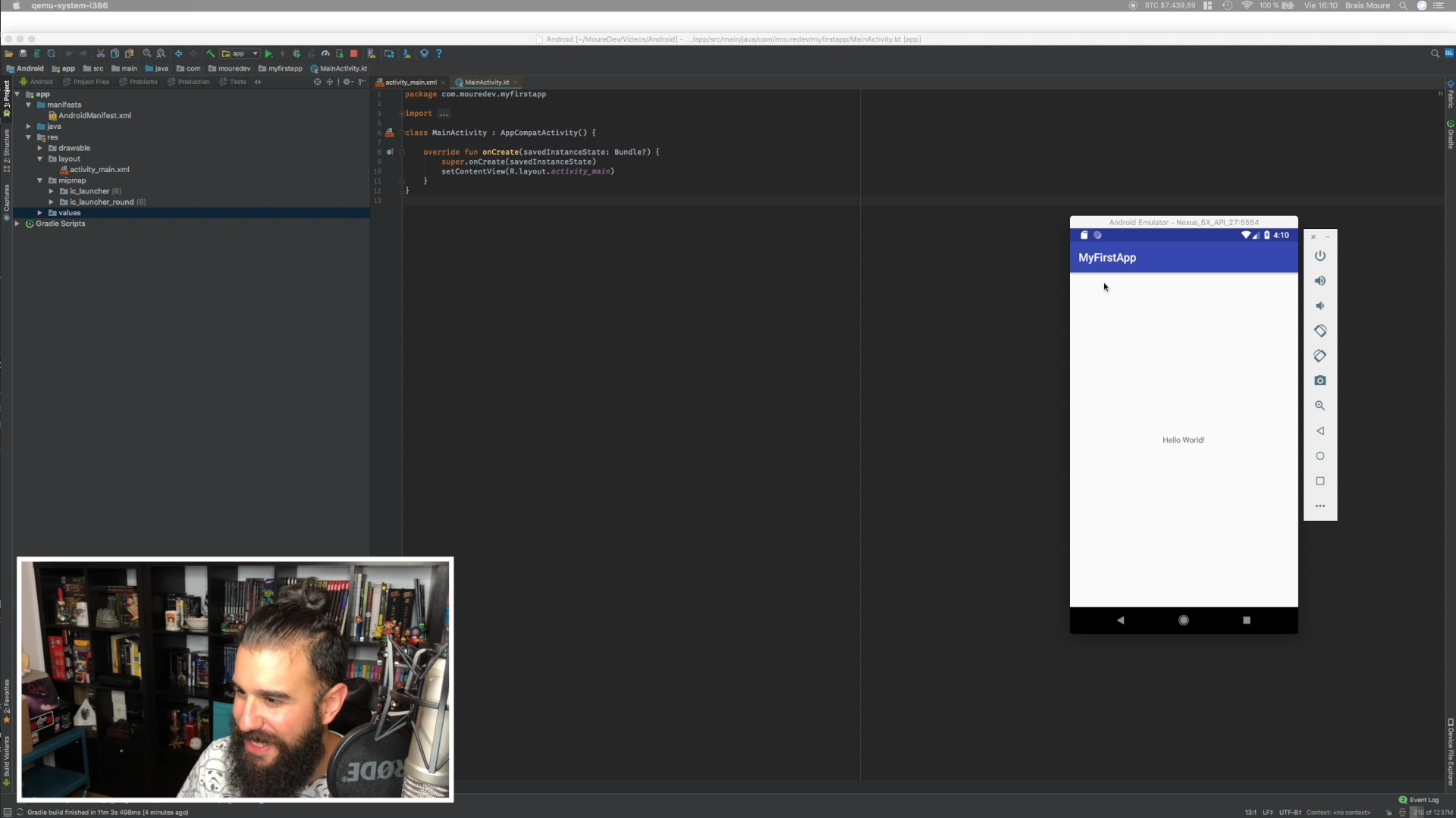Screen dimensions: 1456x818
Task: Select activity_main.xml in the project tree
Action: click(94, 170)
